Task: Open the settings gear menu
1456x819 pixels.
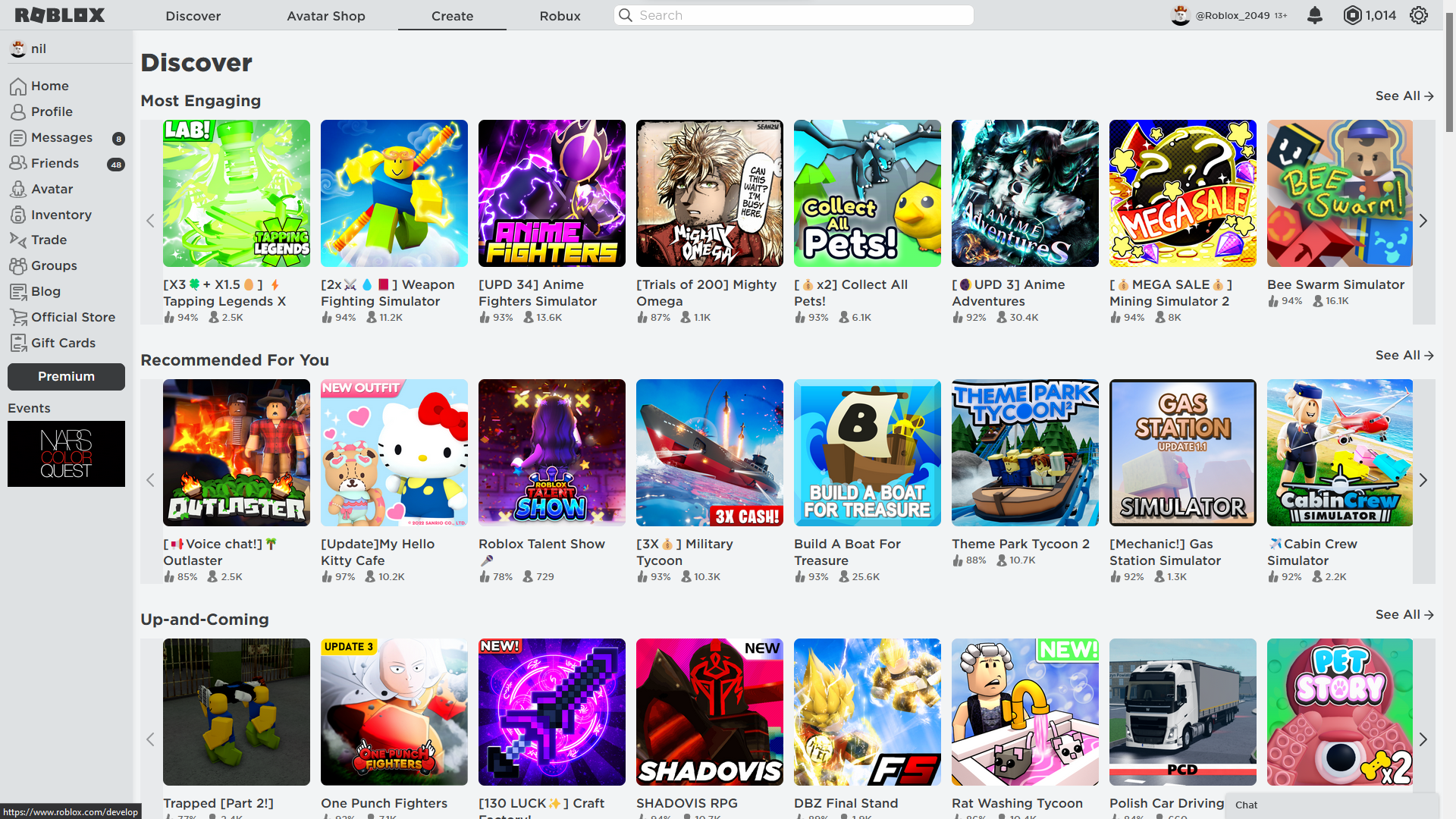Action: click(1419, 15)
